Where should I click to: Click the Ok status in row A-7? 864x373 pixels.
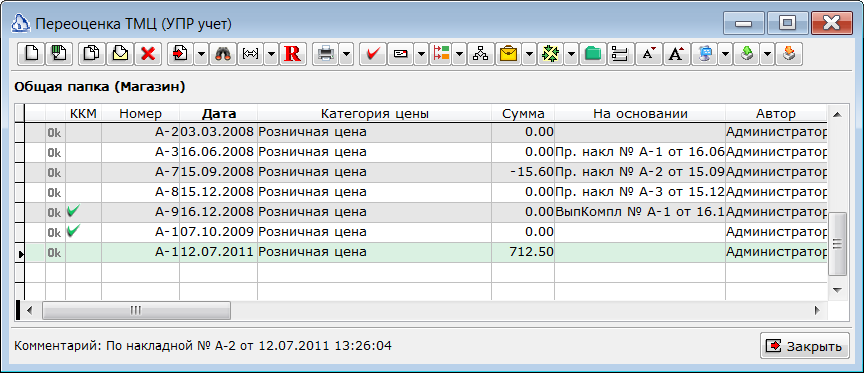click(x=55, y=172)
